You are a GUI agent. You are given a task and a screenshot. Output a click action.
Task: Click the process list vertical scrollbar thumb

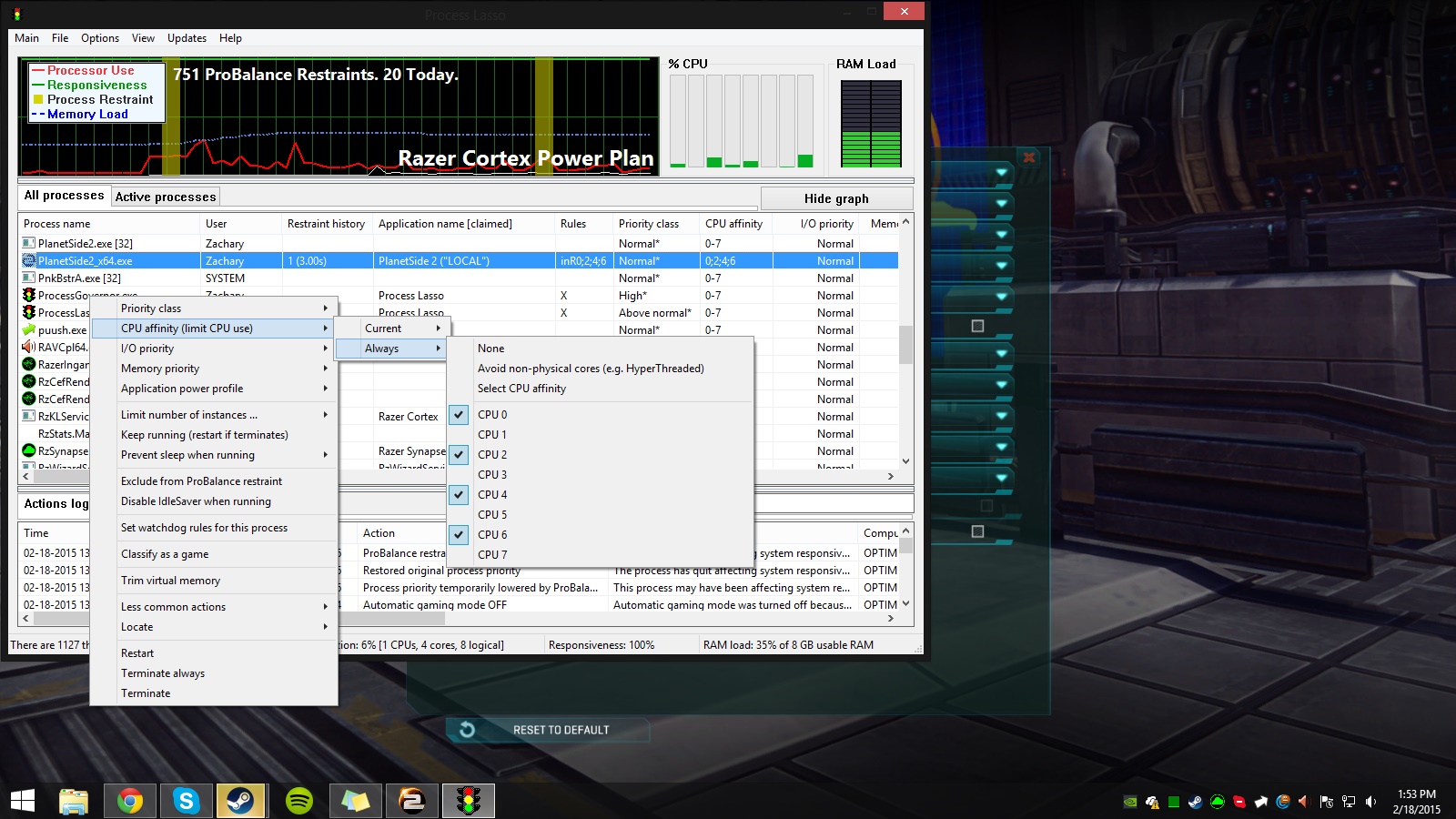coord(905,344)
